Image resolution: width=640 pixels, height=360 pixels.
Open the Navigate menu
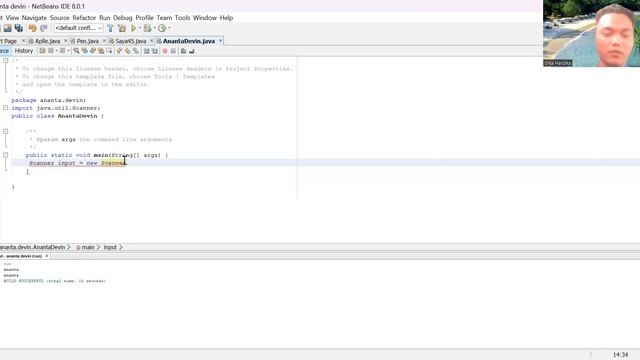(x=34, y=18)
